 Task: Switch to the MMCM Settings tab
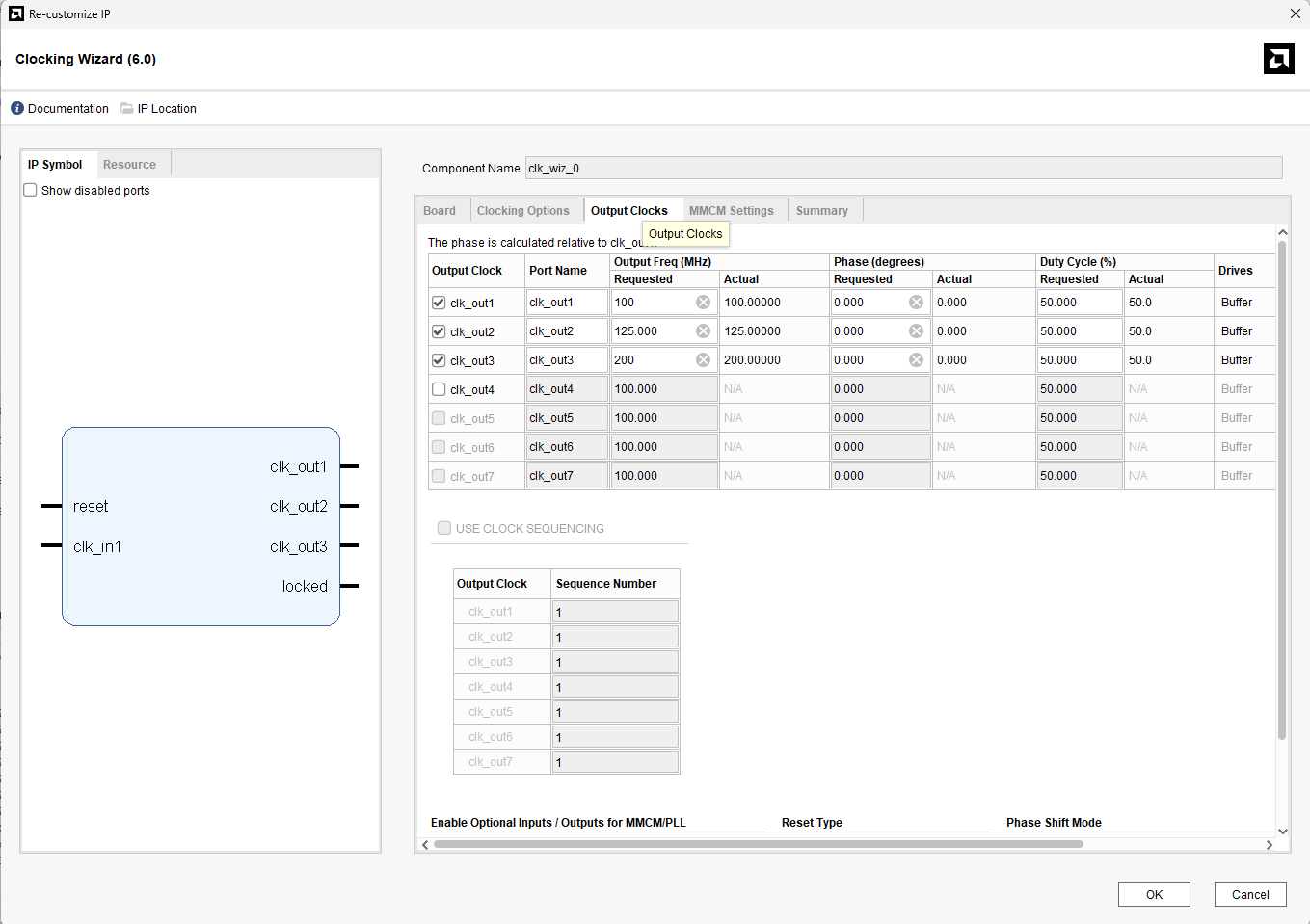tap(731, 211)
